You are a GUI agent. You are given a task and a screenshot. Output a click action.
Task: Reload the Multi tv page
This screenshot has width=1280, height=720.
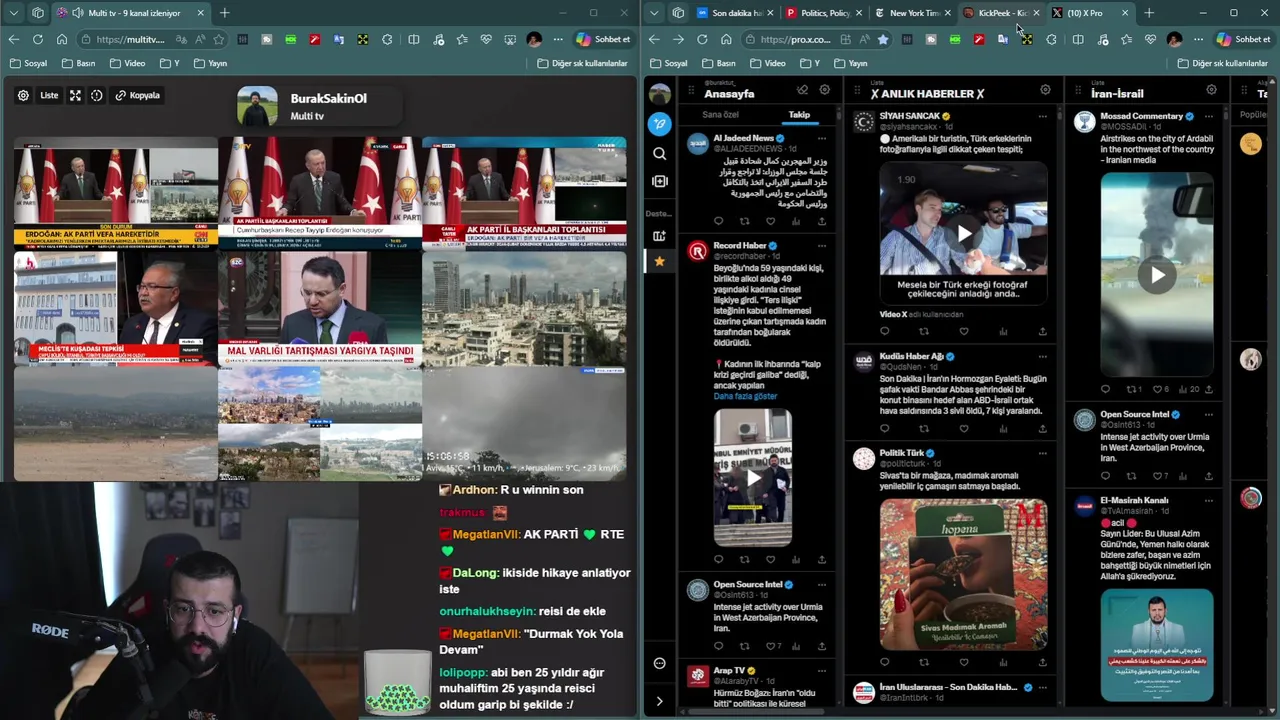coord(37,39)
